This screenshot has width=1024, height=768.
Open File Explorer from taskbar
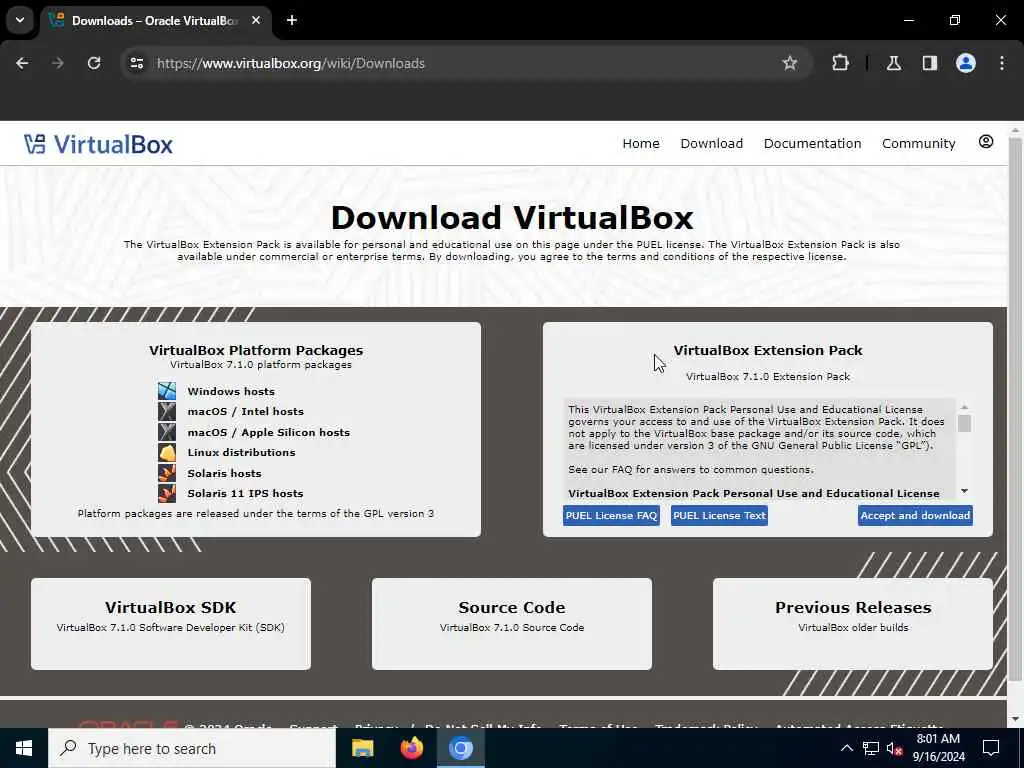pos(362,748)
